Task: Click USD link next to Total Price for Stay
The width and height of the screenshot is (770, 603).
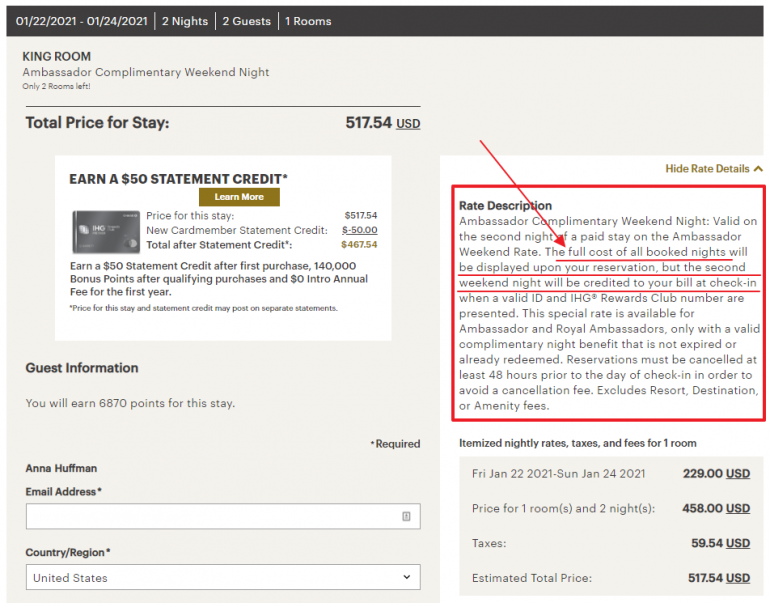Action: point(408,124)
